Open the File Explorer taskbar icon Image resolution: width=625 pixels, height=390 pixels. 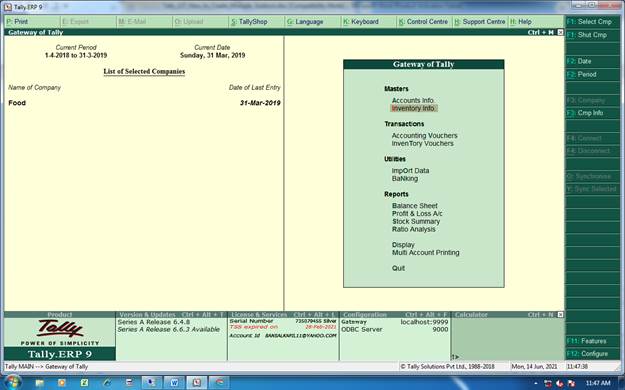[x=39, y=383]
